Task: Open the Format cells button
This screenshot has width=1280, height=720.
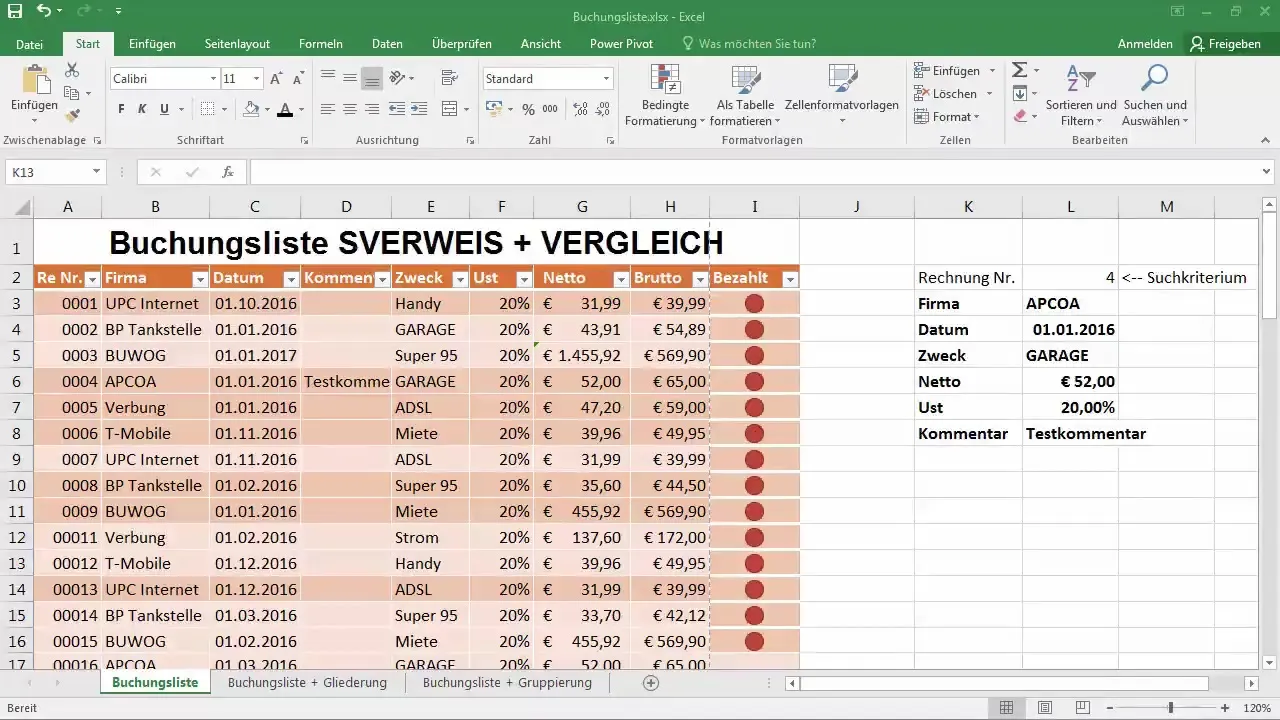Action: 946,117
